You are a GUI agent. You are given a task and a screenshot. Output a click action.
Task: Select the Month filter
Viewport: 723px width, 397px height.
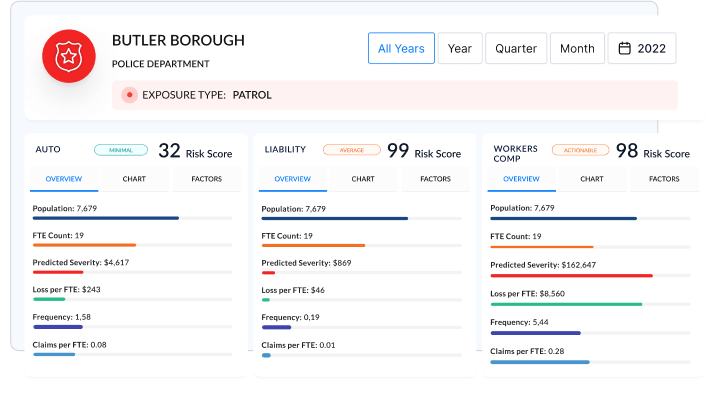tap(577, 48)
